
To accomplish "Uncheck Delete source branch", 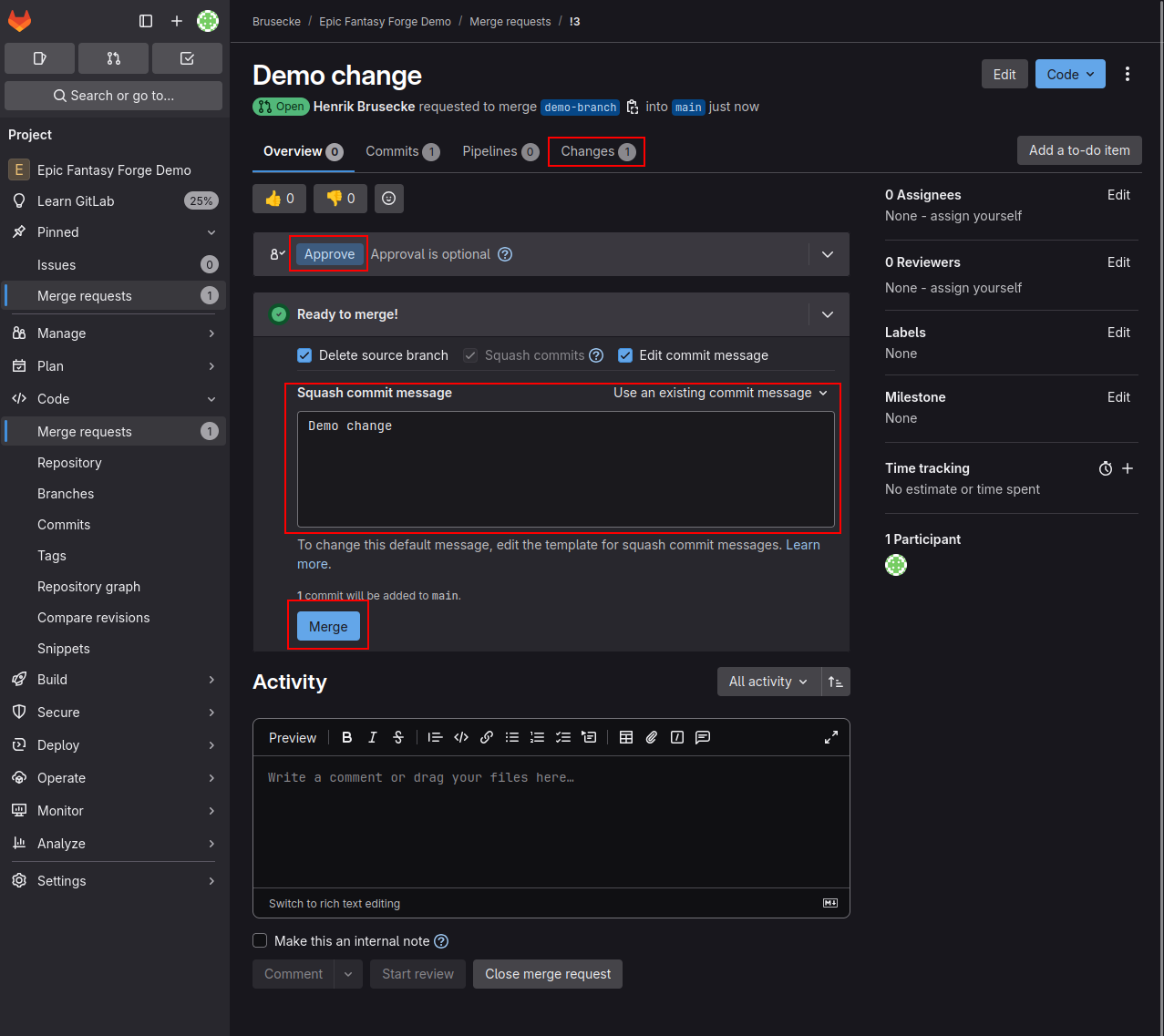I will 304,355.
